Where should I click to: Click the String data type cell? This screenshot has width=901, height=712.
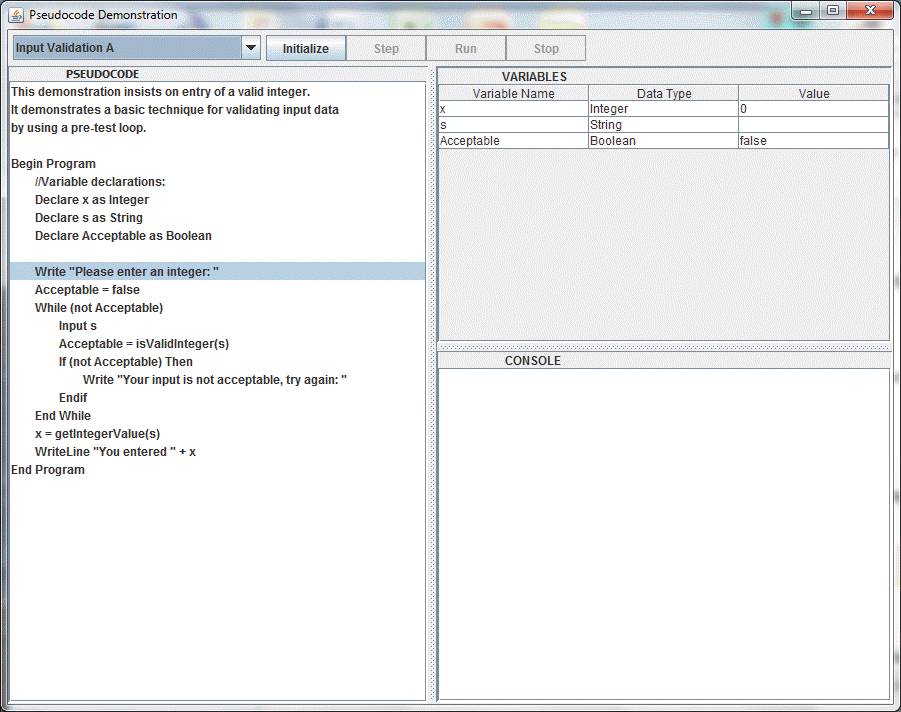tap(663, 125)
